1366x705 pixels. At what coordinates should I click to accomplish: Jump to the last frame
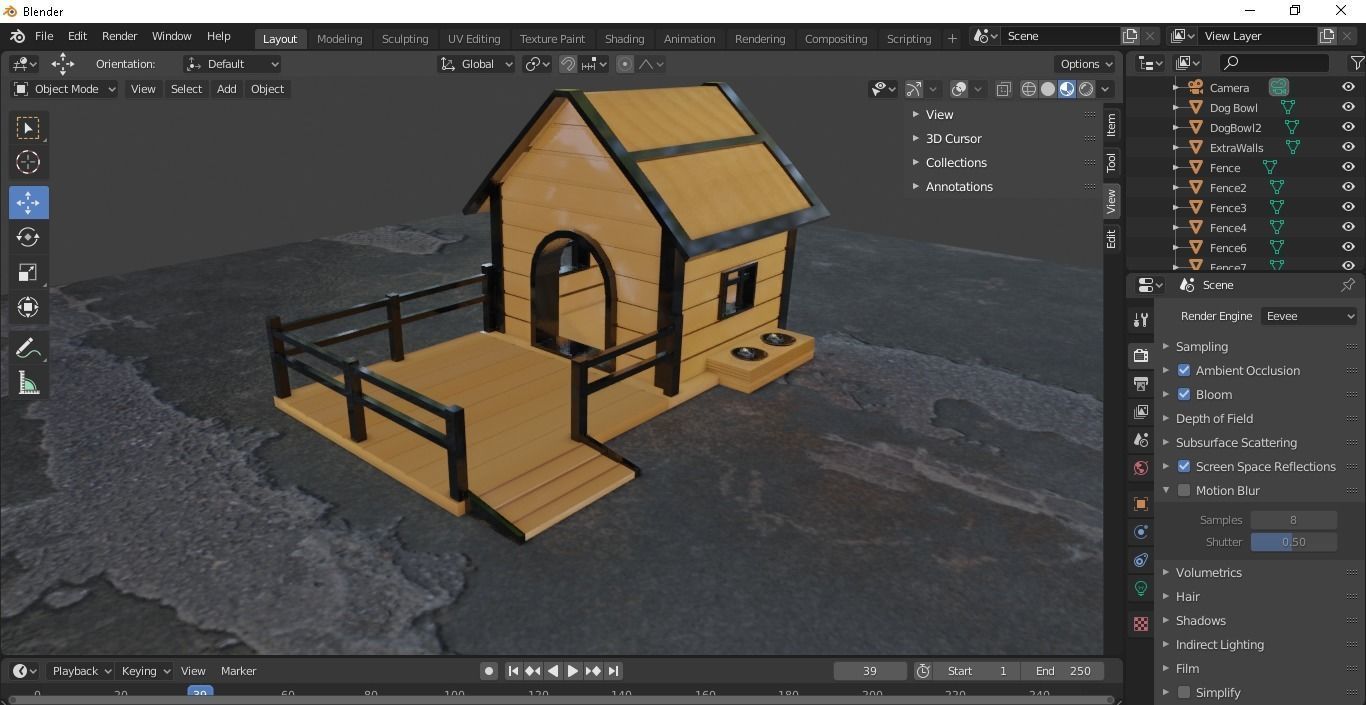(613, 671)
